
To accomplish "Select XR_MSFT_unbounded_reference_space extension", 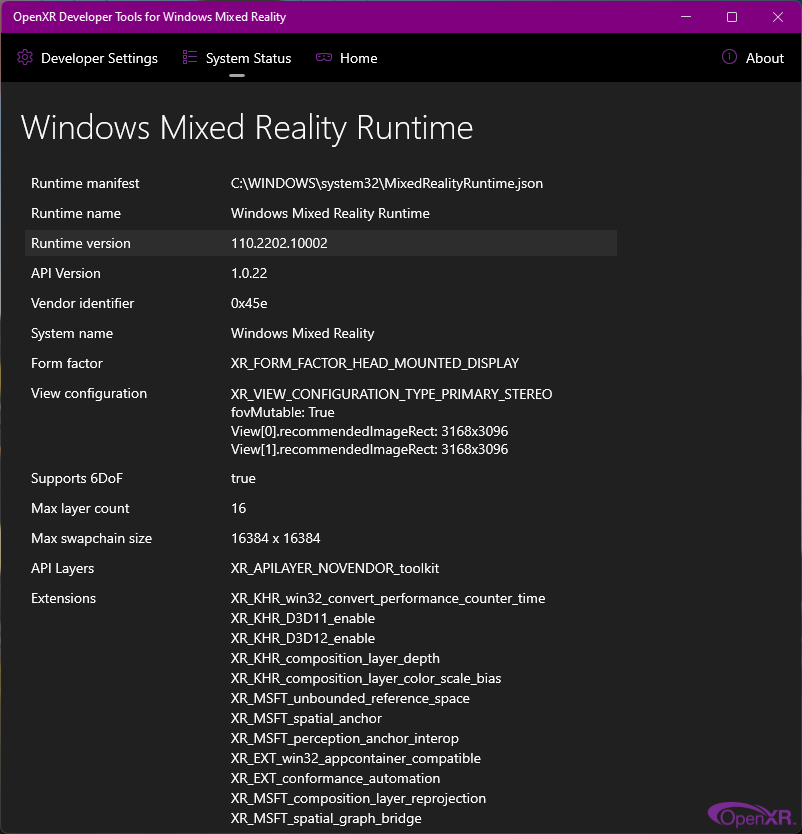I will (350, 699).
